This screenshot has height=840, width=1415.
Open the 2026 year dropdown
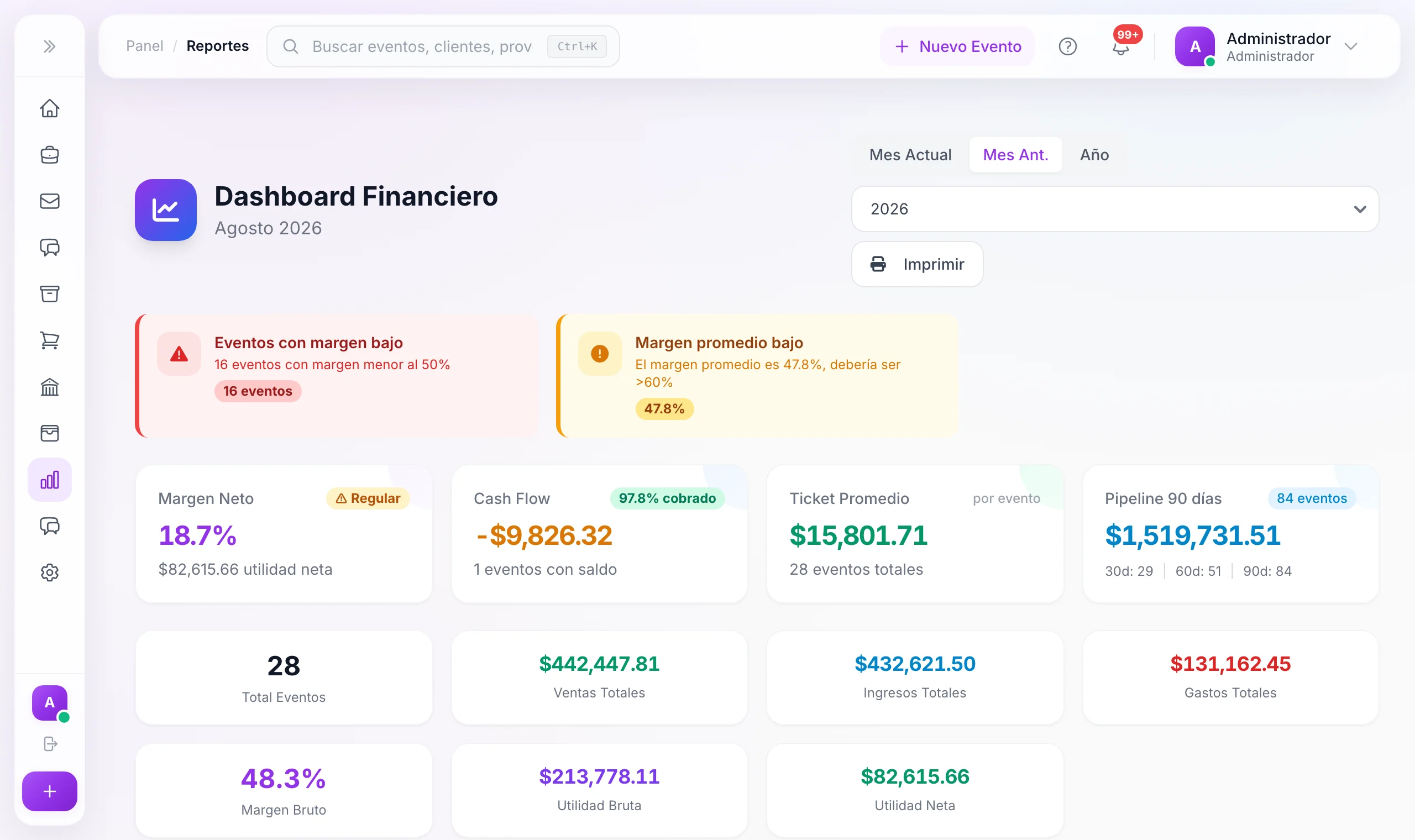coord(1115,209)
